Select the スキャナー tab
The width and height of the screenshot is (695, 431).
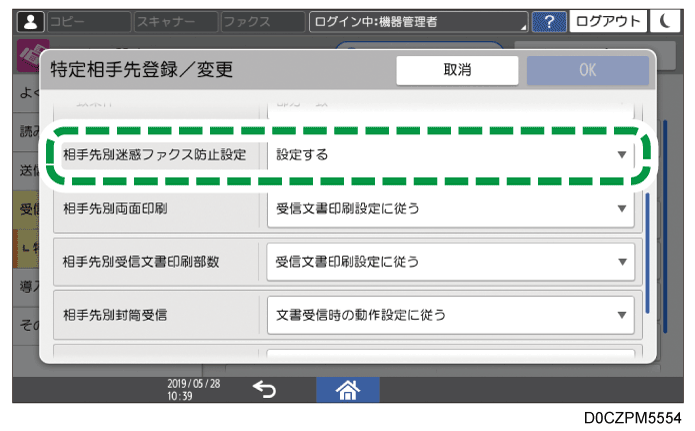point(176,21)
